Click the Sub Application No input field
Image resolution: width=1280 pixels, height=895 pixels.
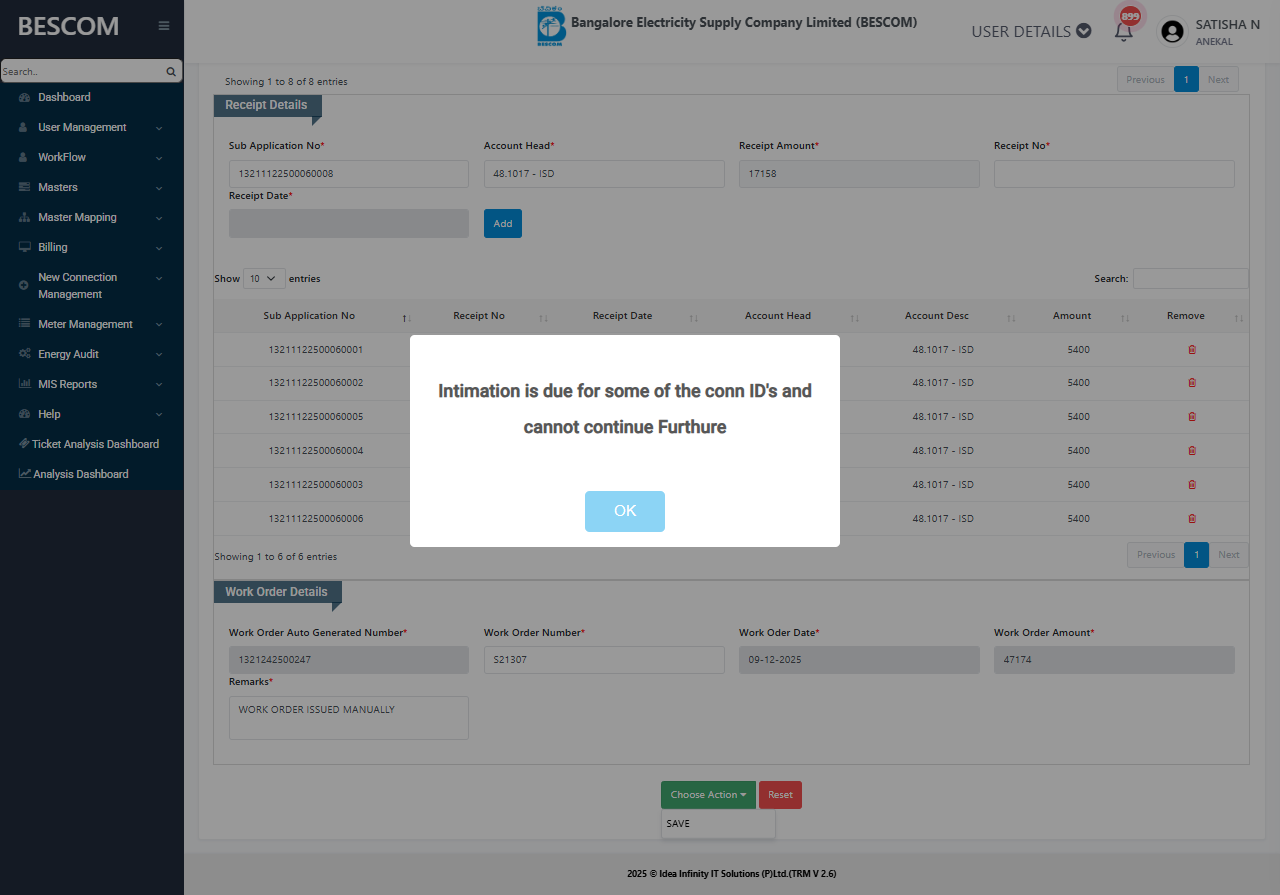[349, 174]
